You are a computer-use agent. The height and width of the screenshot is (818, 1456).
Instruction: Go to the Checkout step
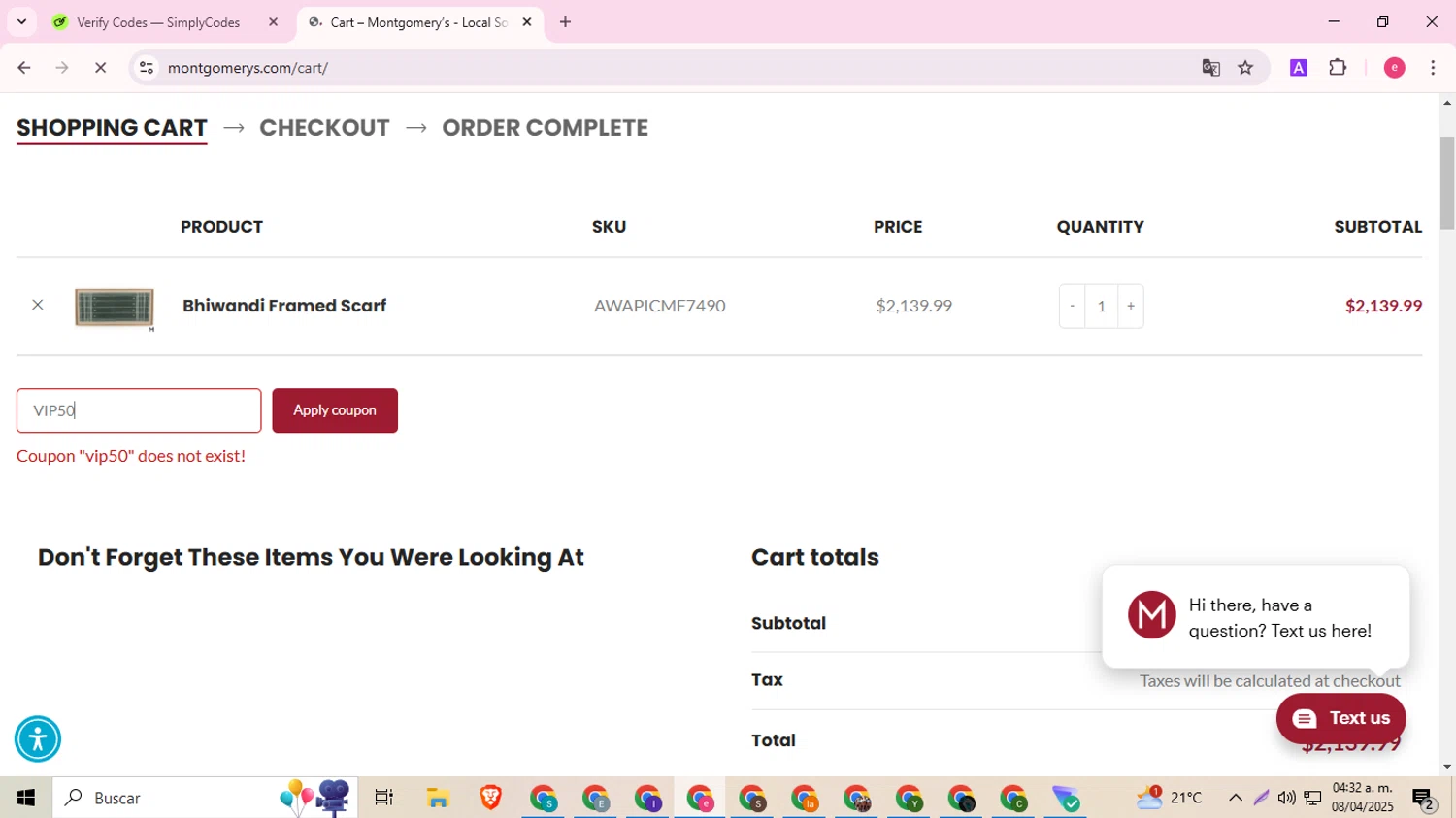pos(324,128)
